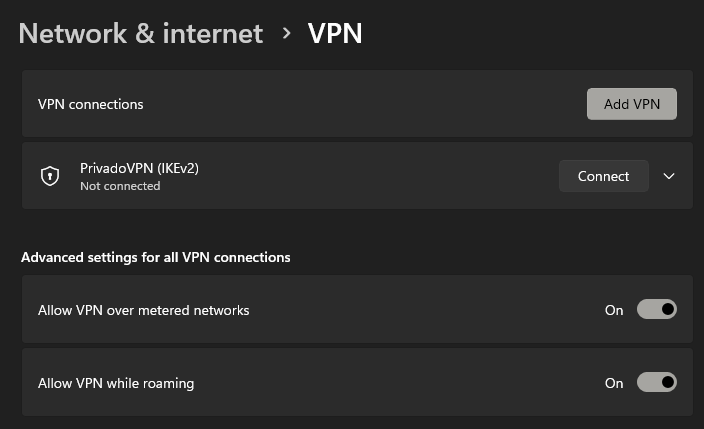Click the Not connected status text

click(120, 186)
